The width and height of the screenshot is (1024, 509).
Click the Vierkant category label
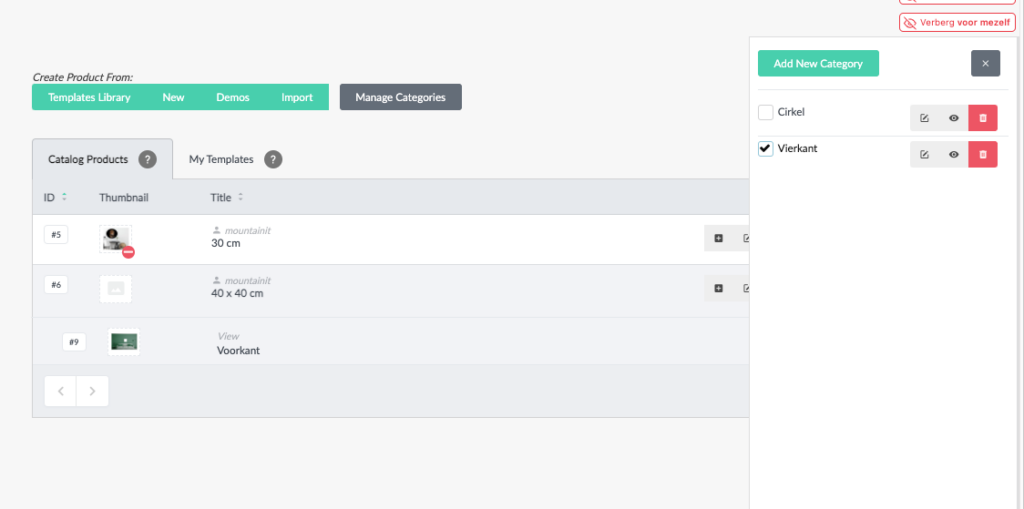(x=797, y=148)
